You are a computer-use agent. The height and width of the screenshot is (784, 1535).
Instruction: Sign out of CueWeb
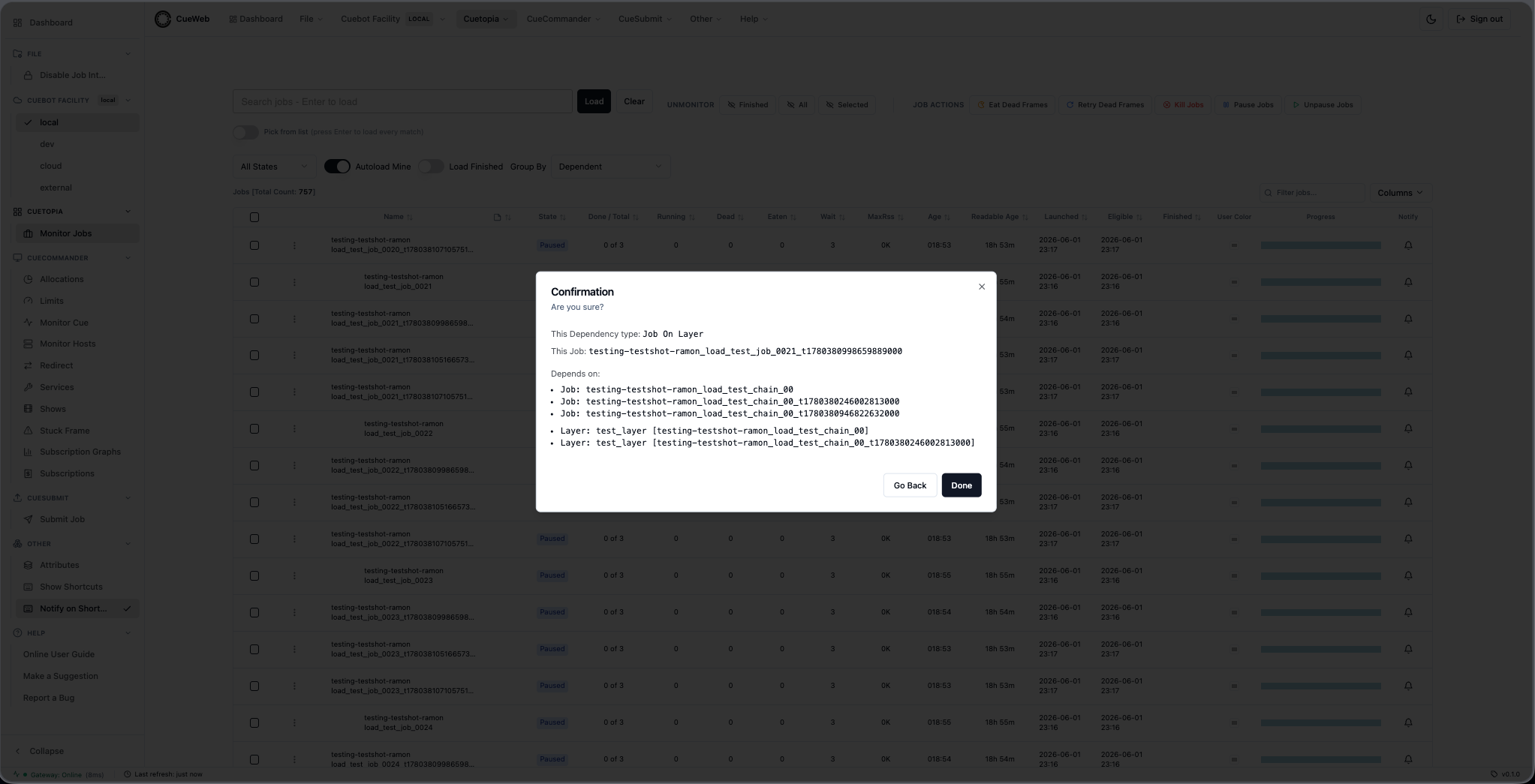pyautogui.click(x=1479, y=19)
